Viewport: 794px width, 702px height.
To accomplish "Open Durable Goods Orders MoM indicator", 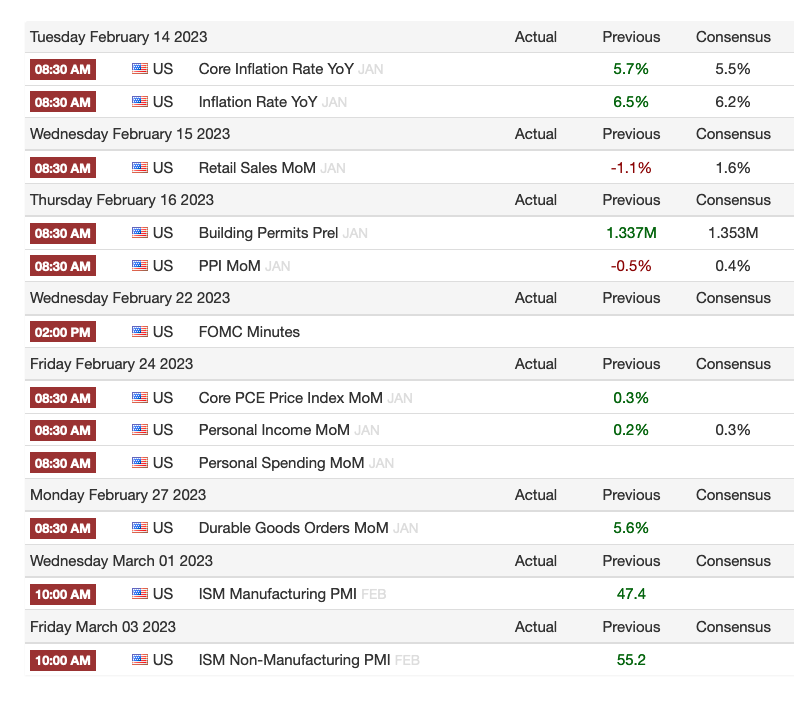I will 293,528.
